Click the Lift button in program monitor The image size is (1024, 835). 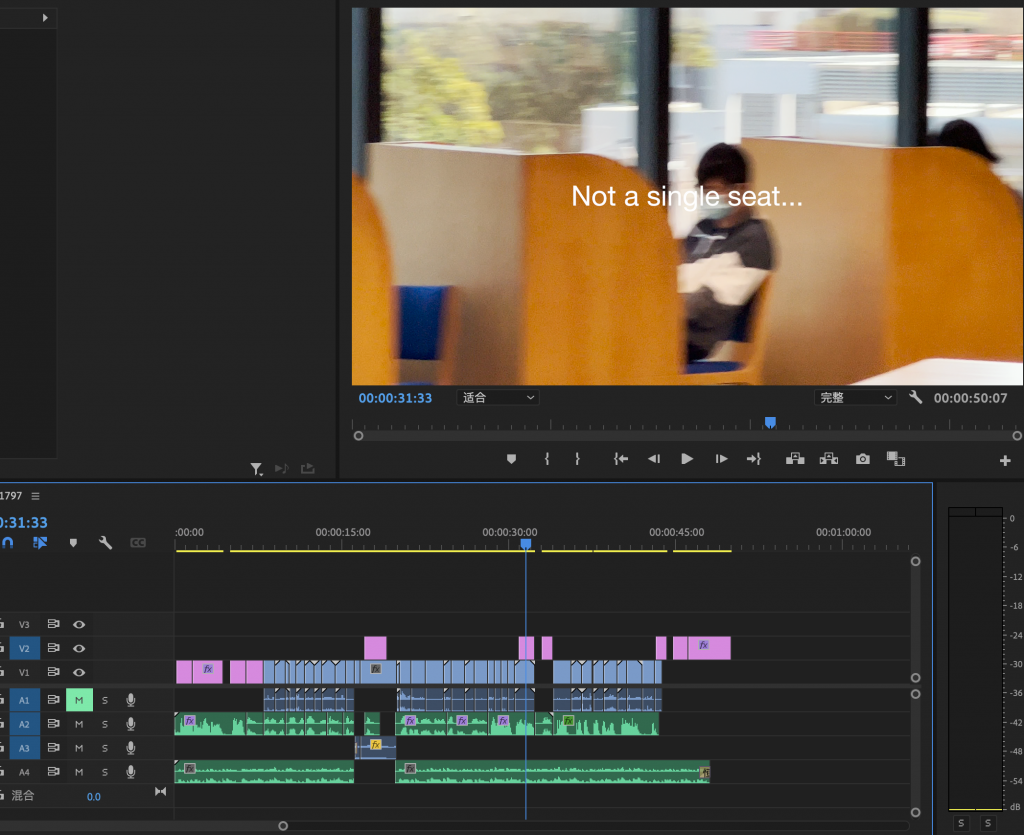pyautogui.click(x=795, y=459)
